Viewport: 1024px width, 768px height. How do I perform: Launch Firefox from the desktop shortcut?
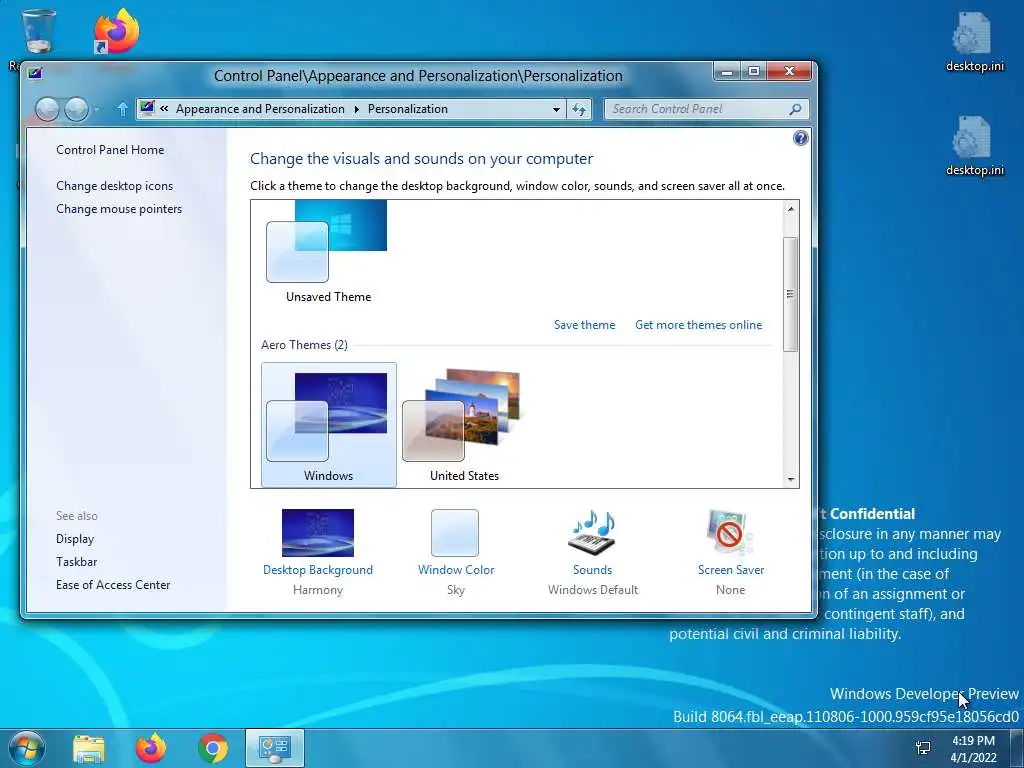tap(116, 31)
